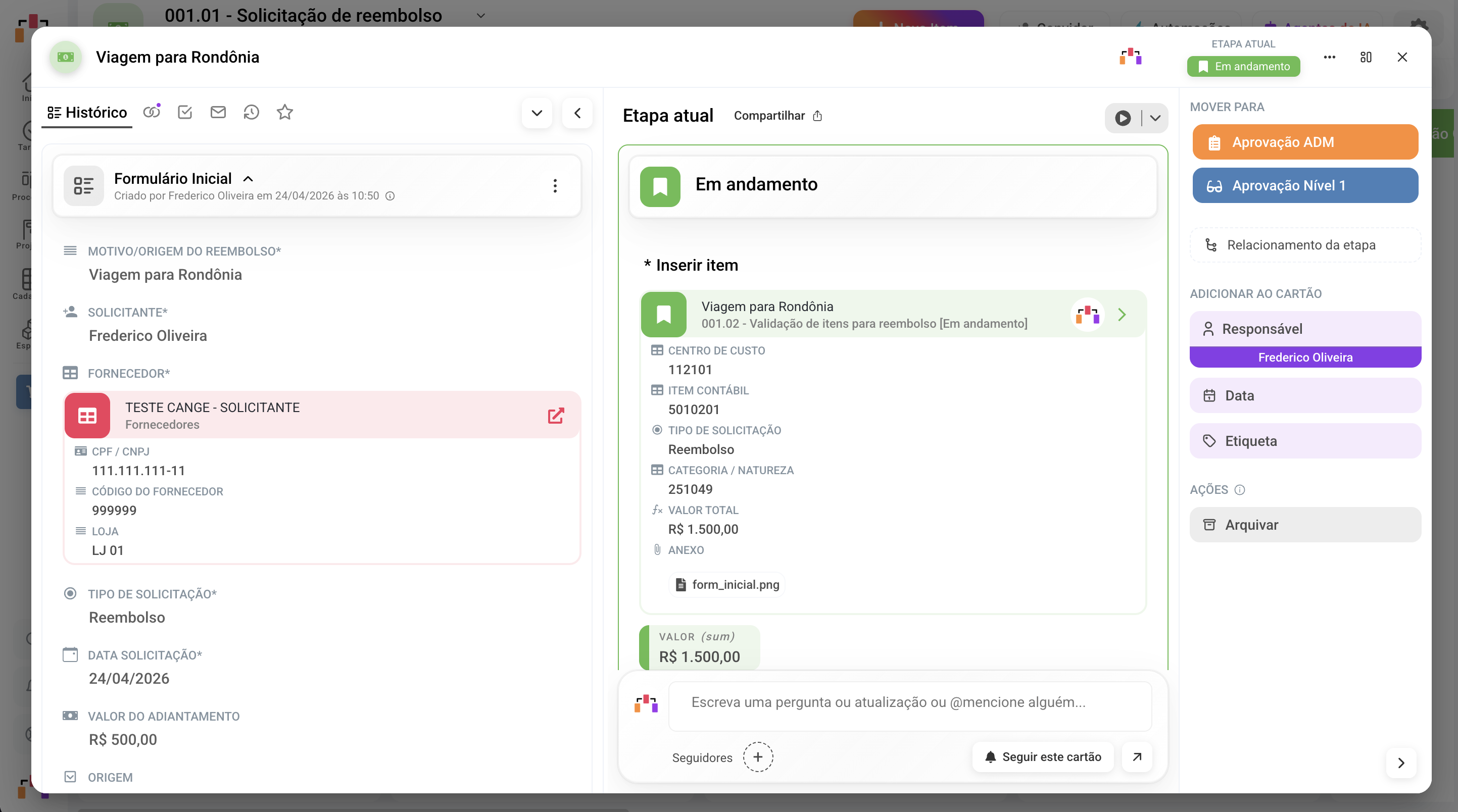Open TESTE CANGE supplier external link
The width and height of the screenshot is (1458, 812).
tap(556, 416)
